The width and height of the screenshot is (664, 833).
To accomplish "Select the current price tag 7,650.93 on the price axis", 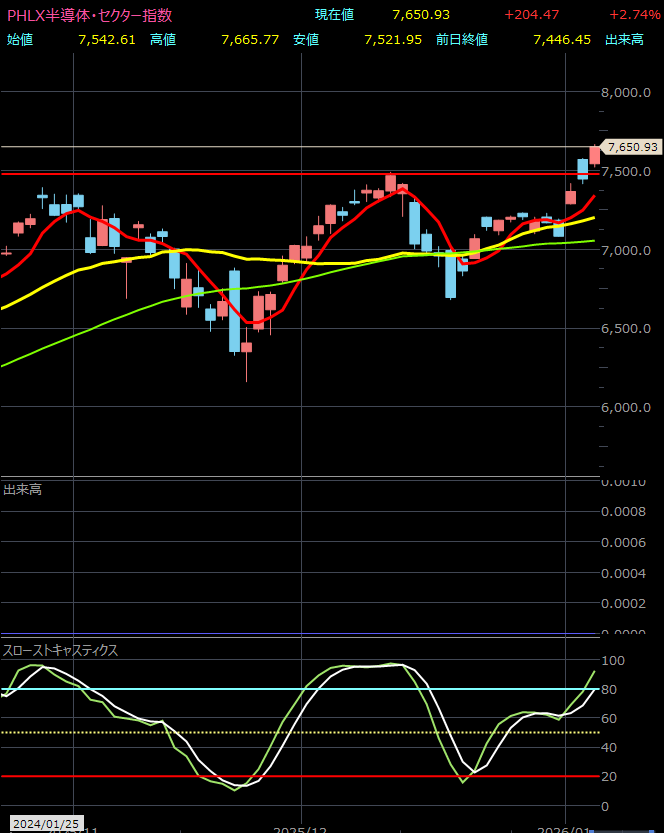I will tap(632, 147).
